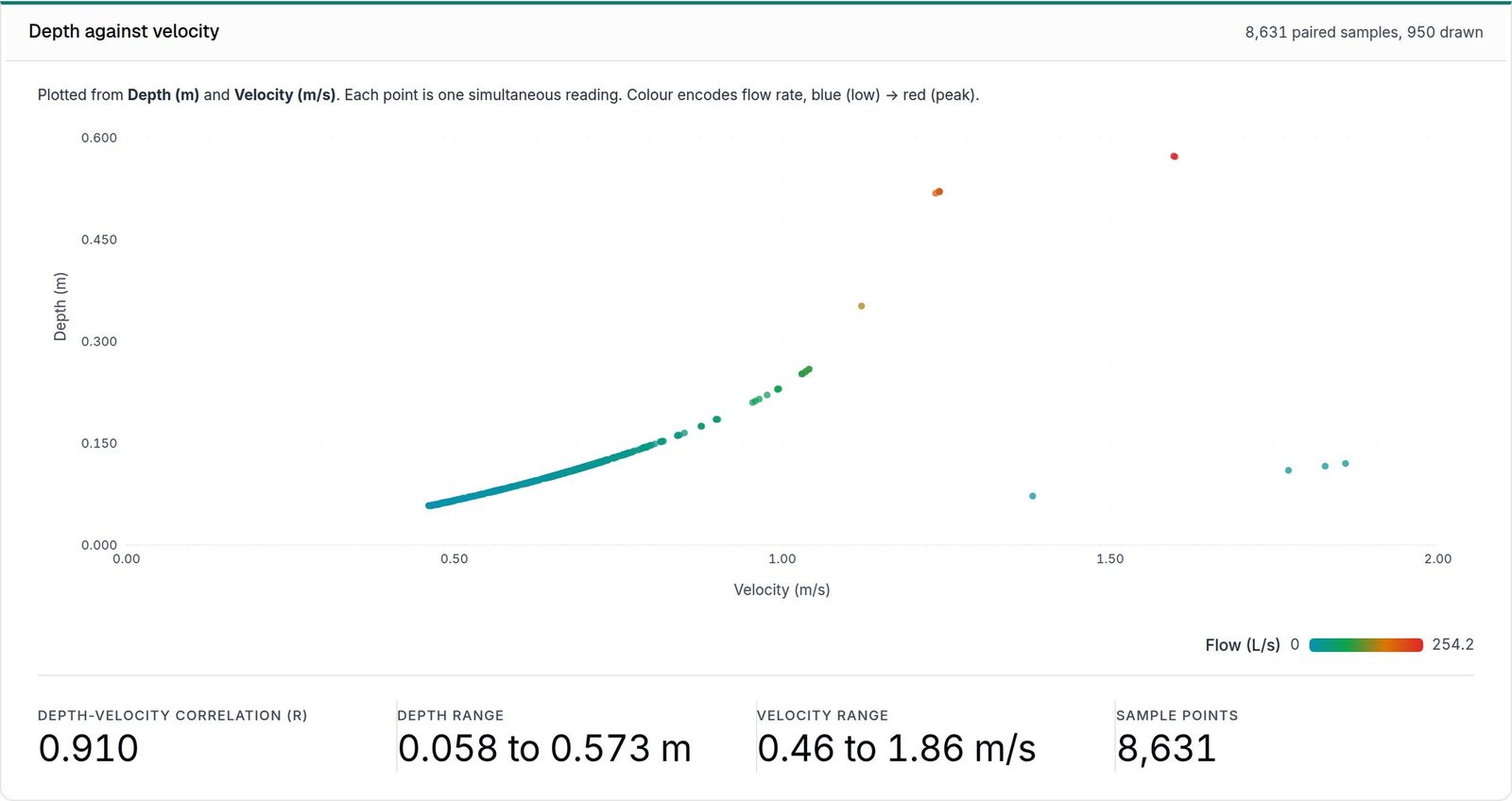Click the yellow data point near depth 0.35
1512x801 pixels.
(861, 306)
